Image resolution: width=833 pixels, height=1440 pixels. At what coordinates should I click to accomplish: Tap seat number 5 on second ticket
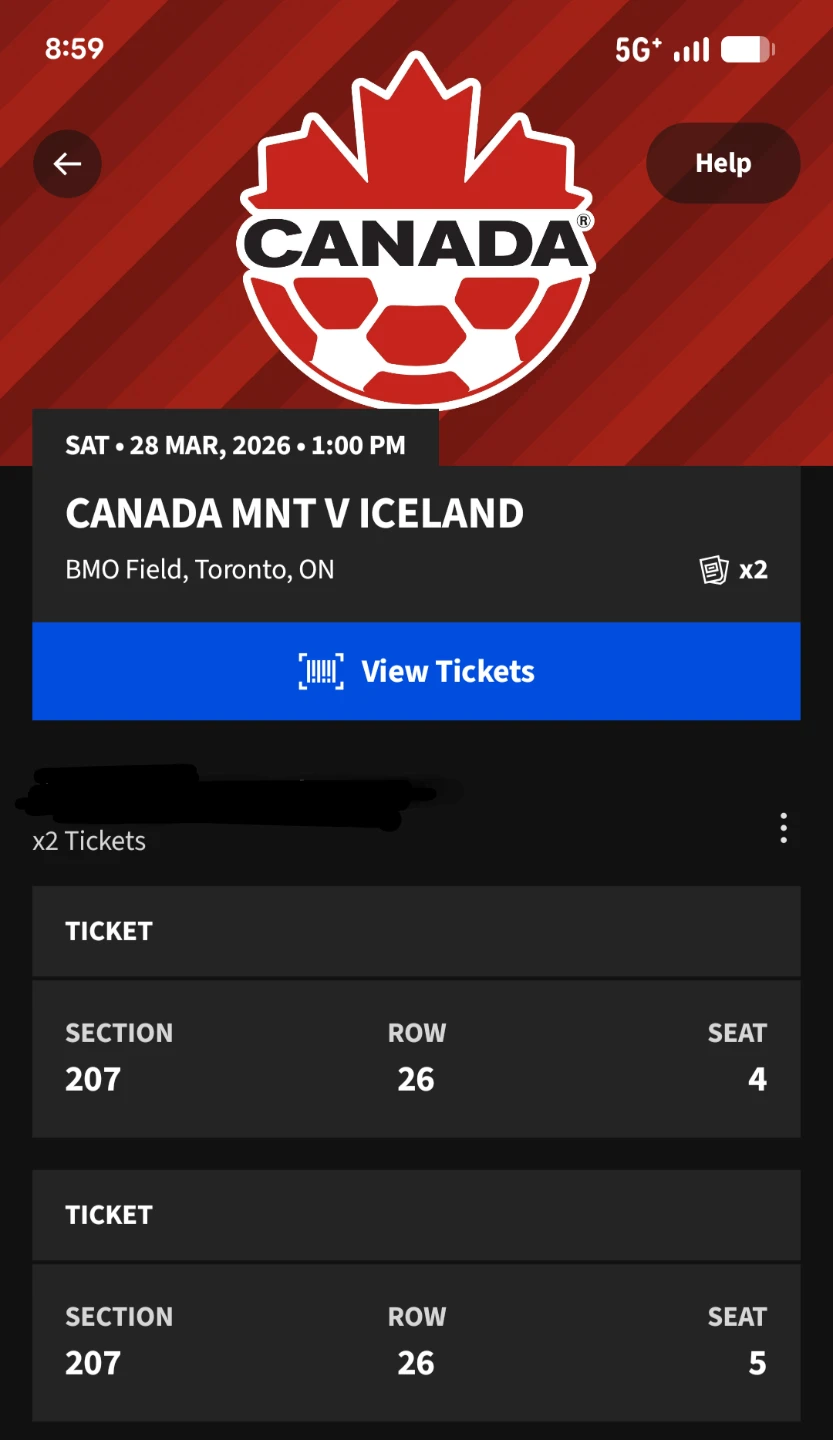click(757, 1363)
